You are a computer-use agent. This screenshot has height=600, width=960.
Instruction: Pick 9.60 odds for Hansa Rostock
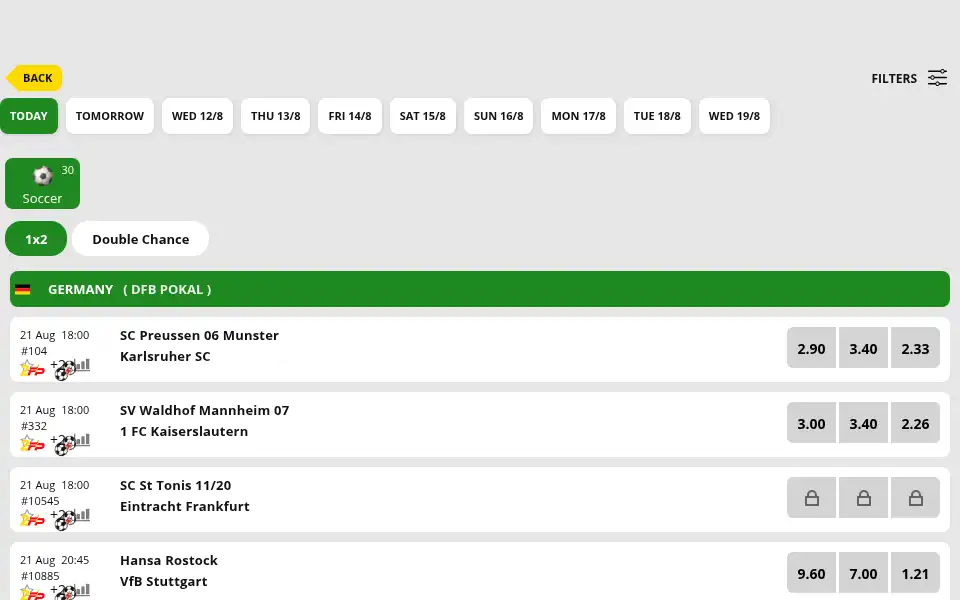(x=811, y=573)
